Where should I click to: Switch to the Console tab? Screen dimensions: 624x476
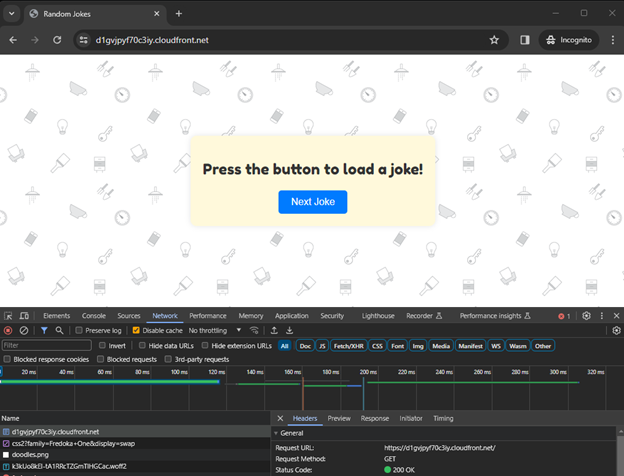tap(93, 315)
